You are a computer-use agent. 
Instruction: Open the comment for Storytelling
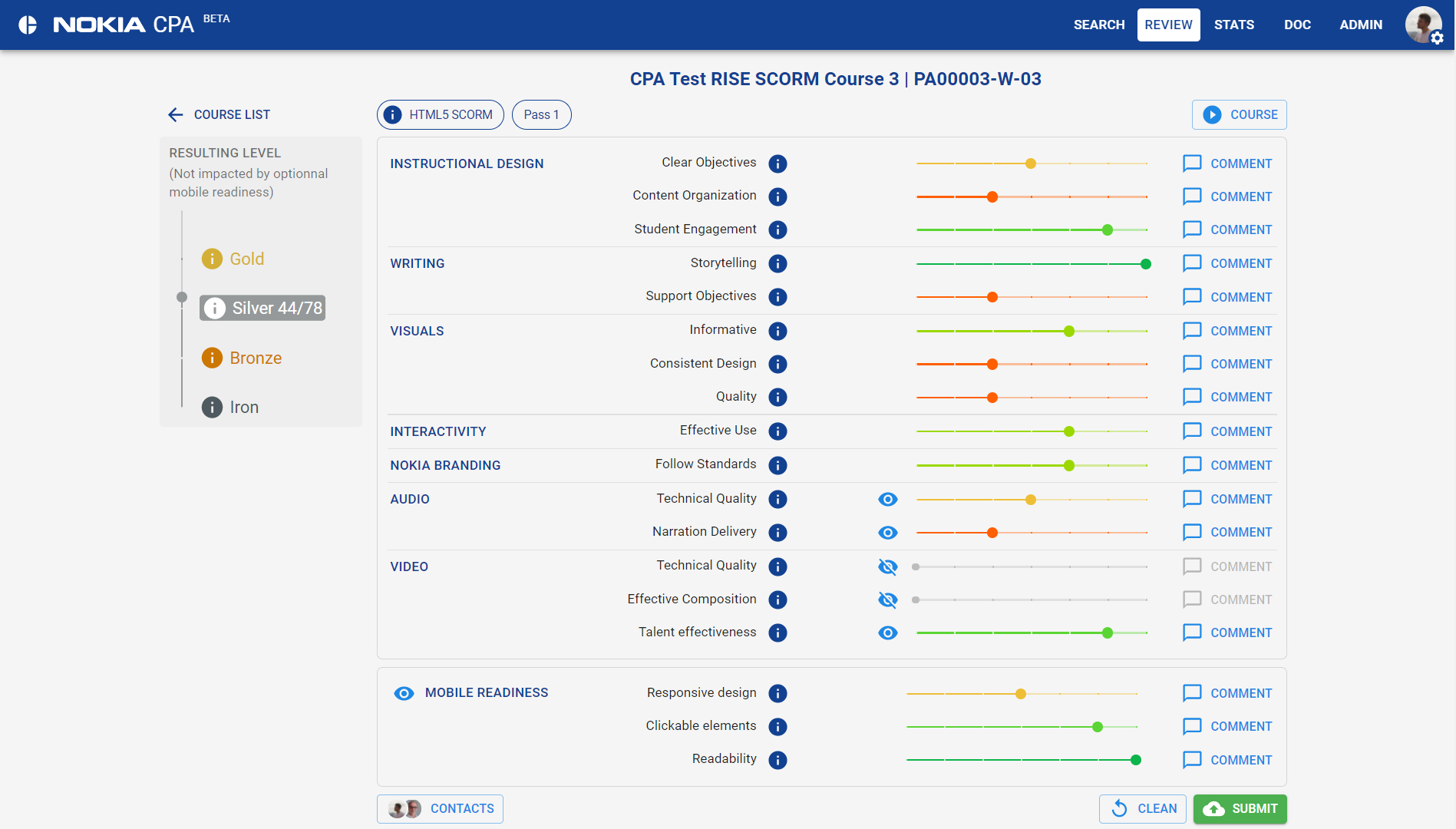tap(1227, 263)
